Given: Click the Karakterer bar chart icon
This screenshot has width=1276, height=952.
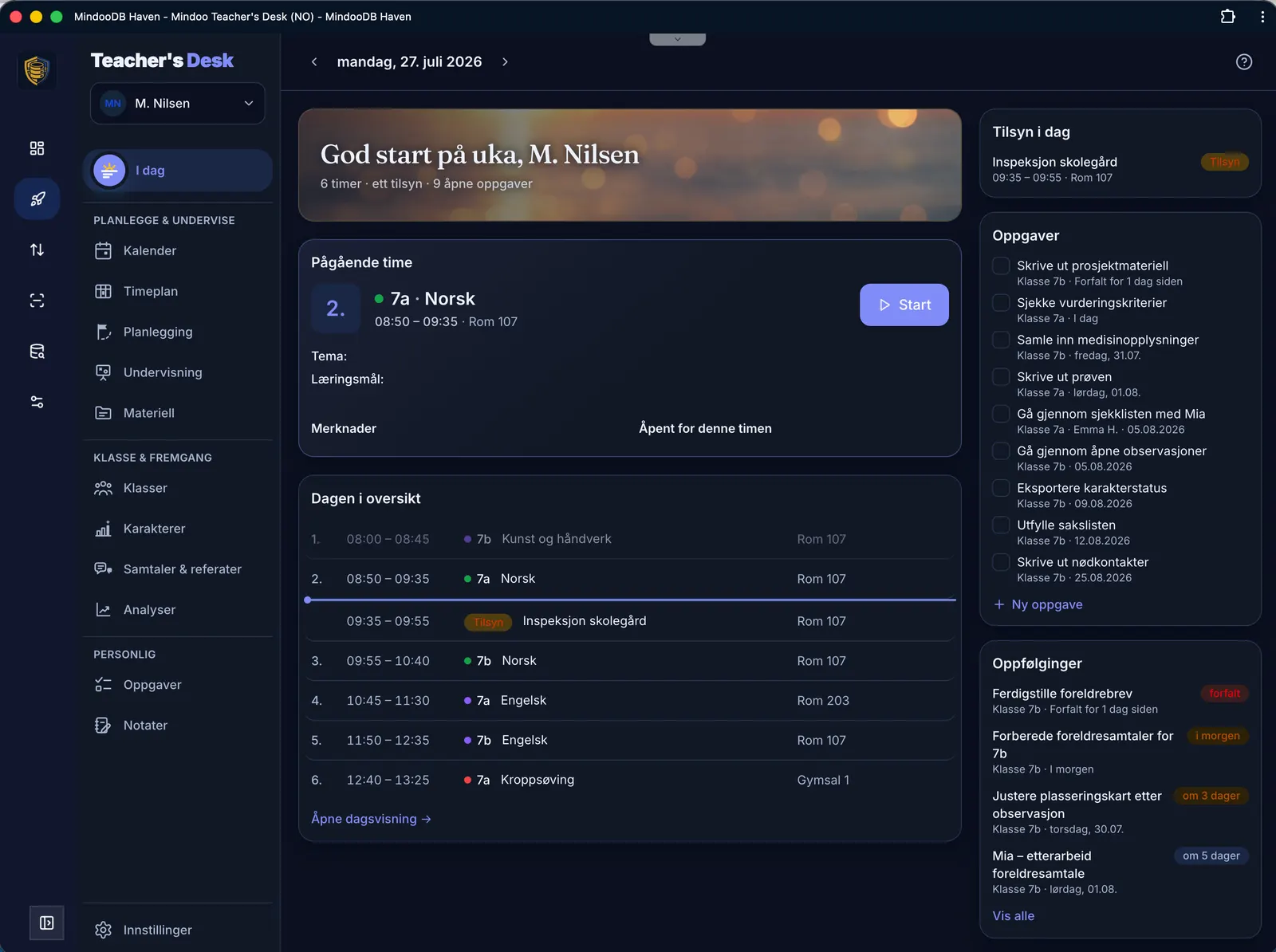Looking at the screenshot, I should point(103,529).
